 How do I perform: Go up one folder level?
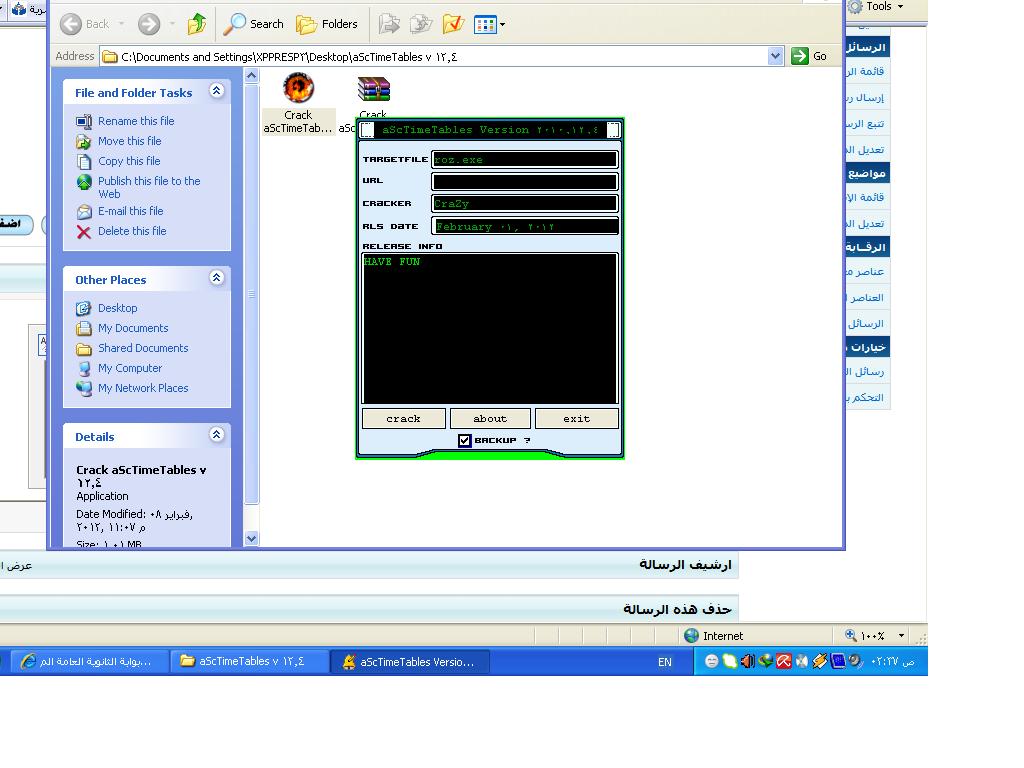click(x=197, y=24)
